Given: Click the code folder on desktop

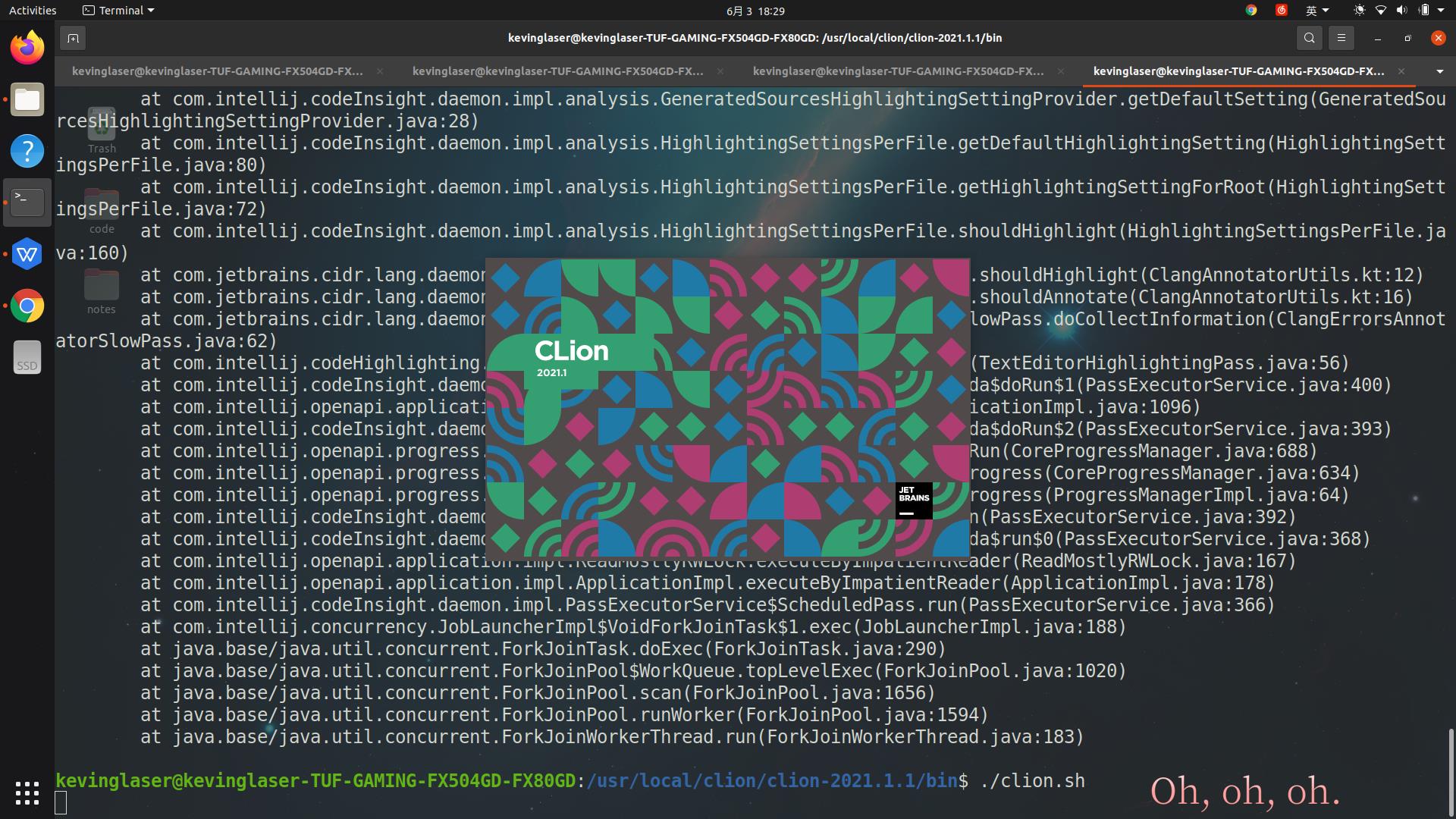Looking at the screenshot, I should click(102, 211).
